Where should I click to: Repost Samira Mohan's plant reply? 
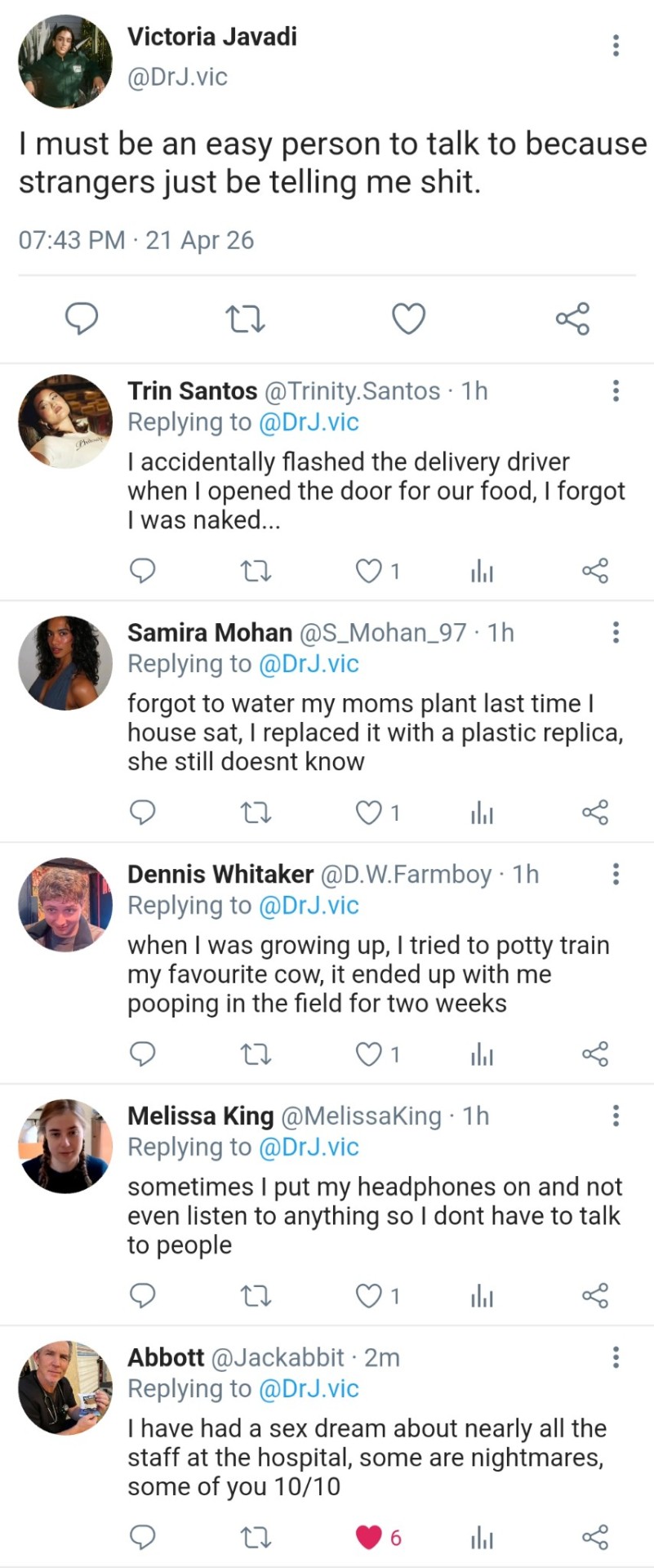pos(256,813)
